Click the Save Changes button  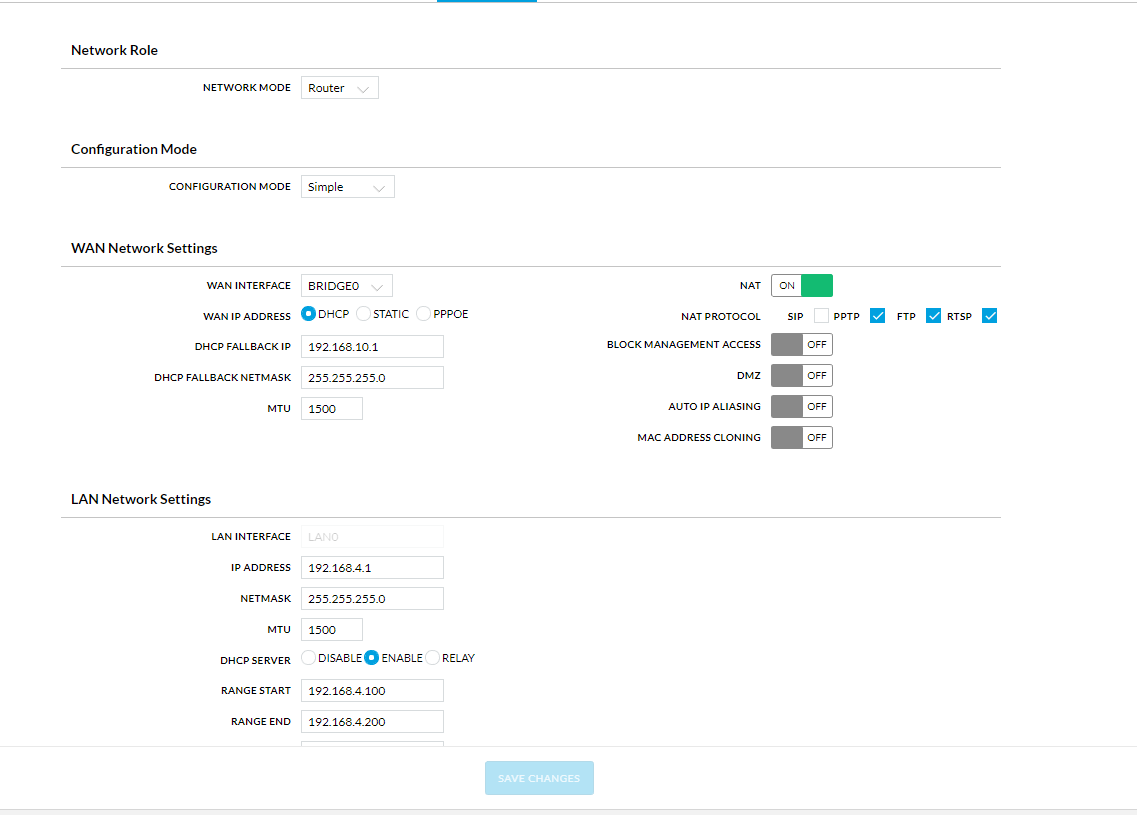click(539, 778)
